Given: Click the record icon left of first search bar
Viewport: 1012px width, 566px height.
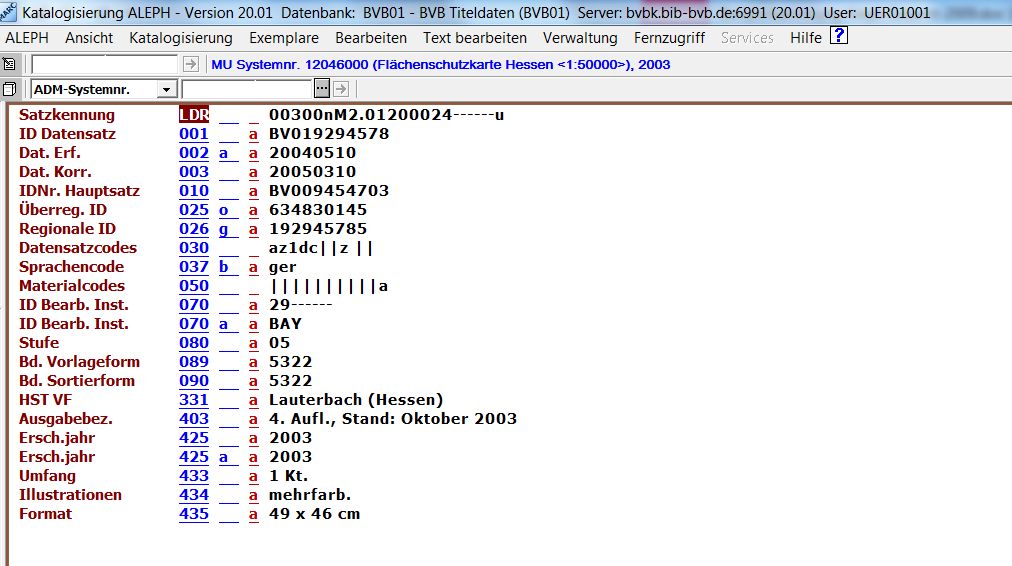Looking at the screenshot, I should tap(10, 64).
